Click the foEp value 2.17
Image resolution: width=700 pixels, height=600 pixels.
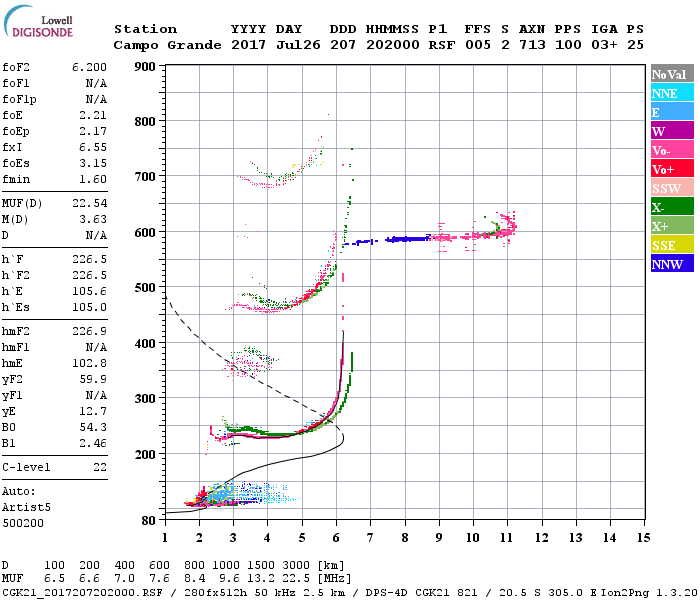[93, 131]
